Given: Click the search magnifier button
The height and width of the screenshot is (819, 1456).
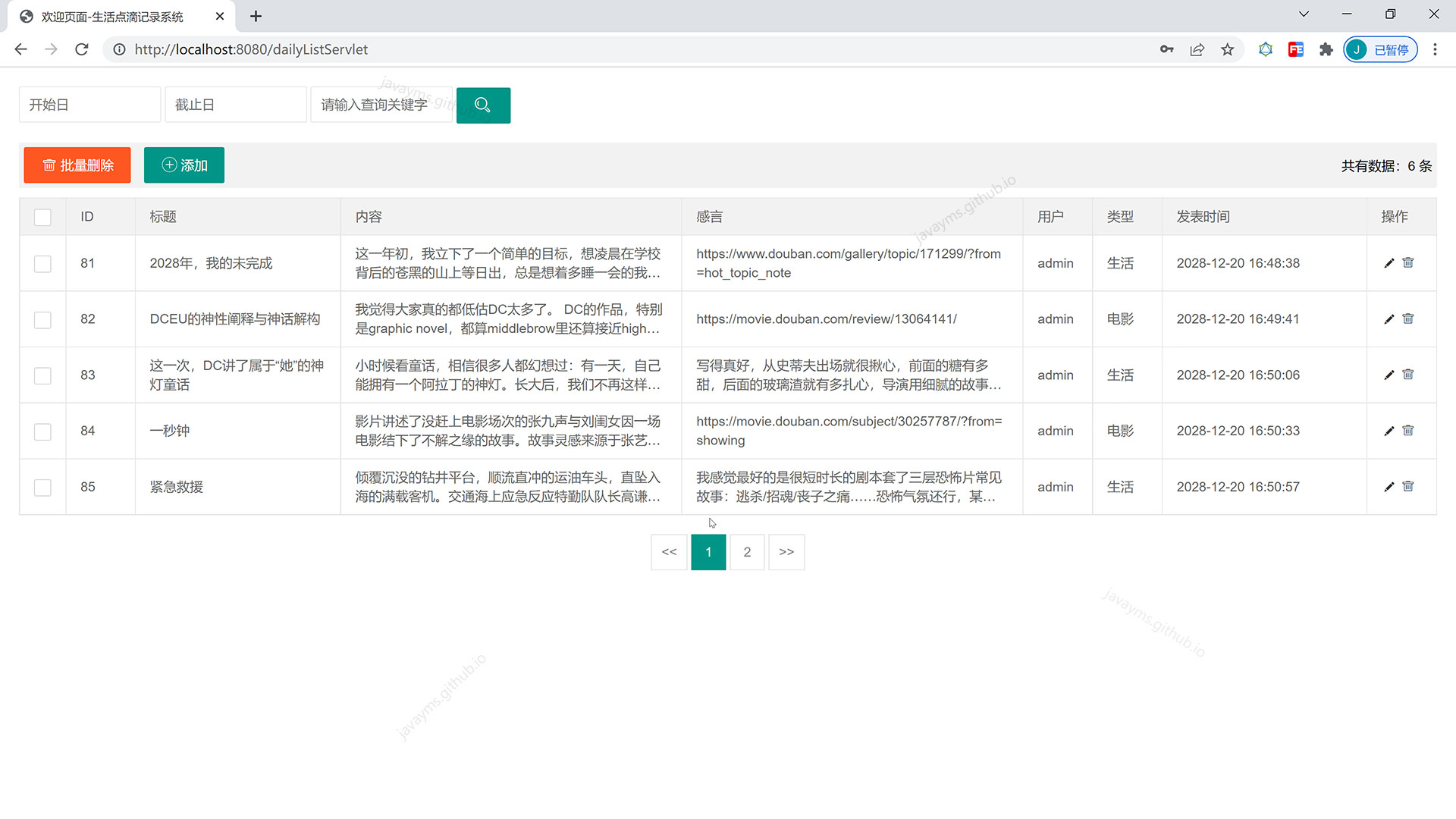Looking at the screenshot, I should coord(483,105).
